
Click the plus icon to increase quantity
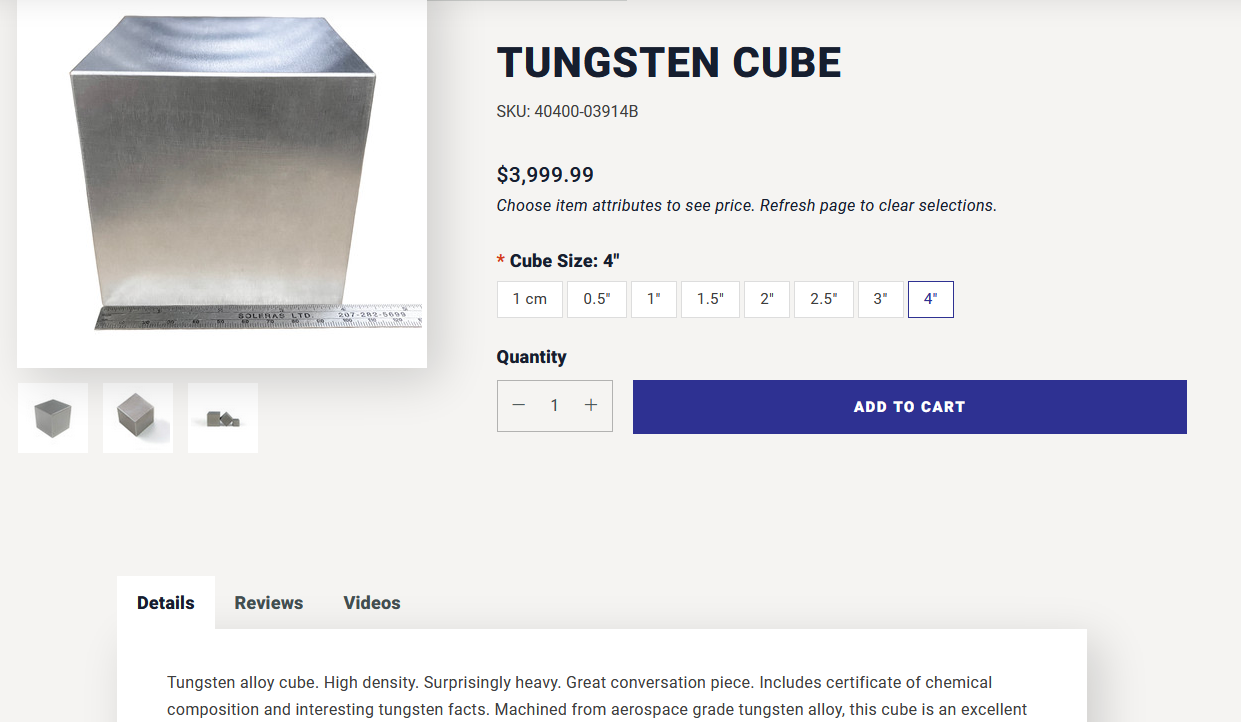(x=591, y=405)
